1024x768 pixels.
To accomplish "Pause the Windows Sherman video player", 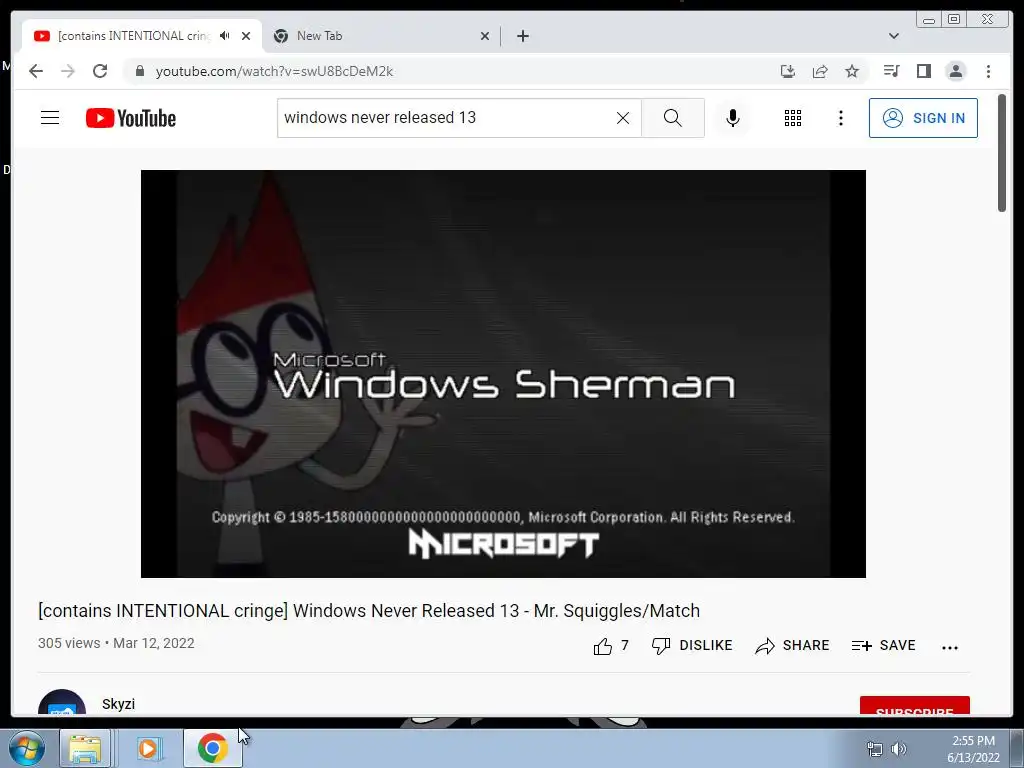I will point(503,374).
